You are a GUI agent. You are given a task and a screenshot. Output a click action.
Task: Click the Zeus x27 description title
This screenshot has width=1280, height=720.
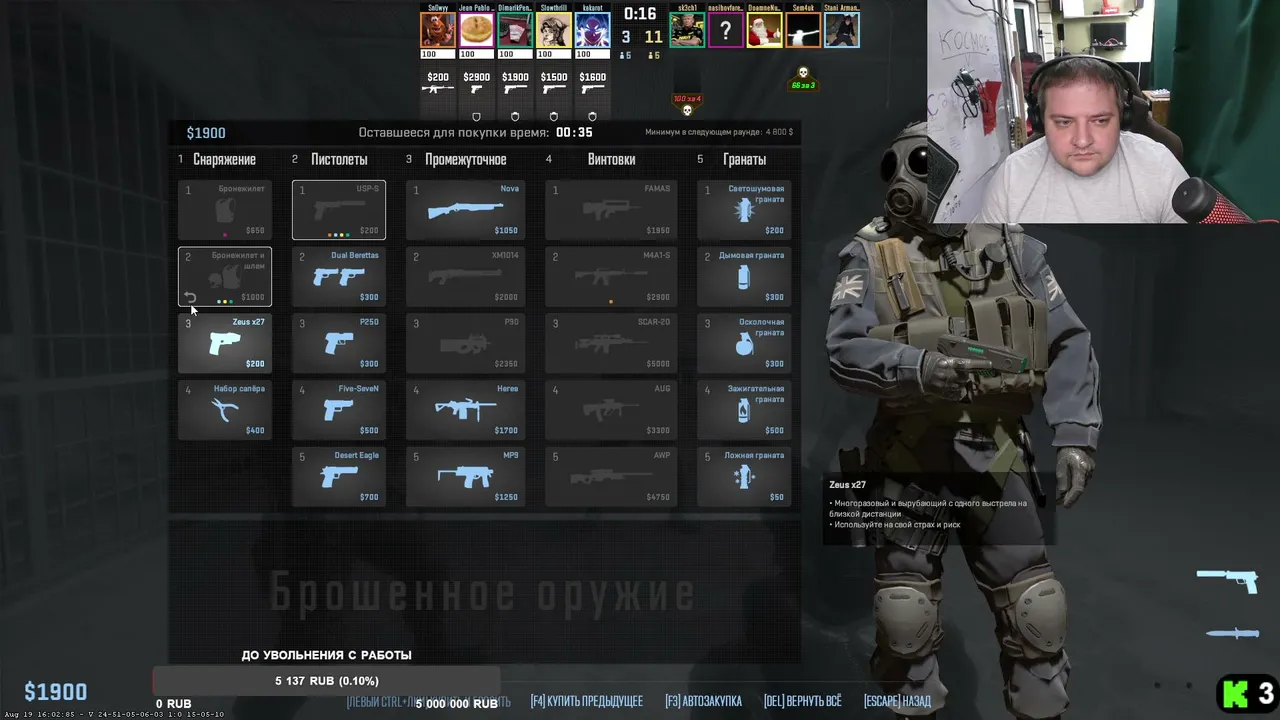coord(847,485)
